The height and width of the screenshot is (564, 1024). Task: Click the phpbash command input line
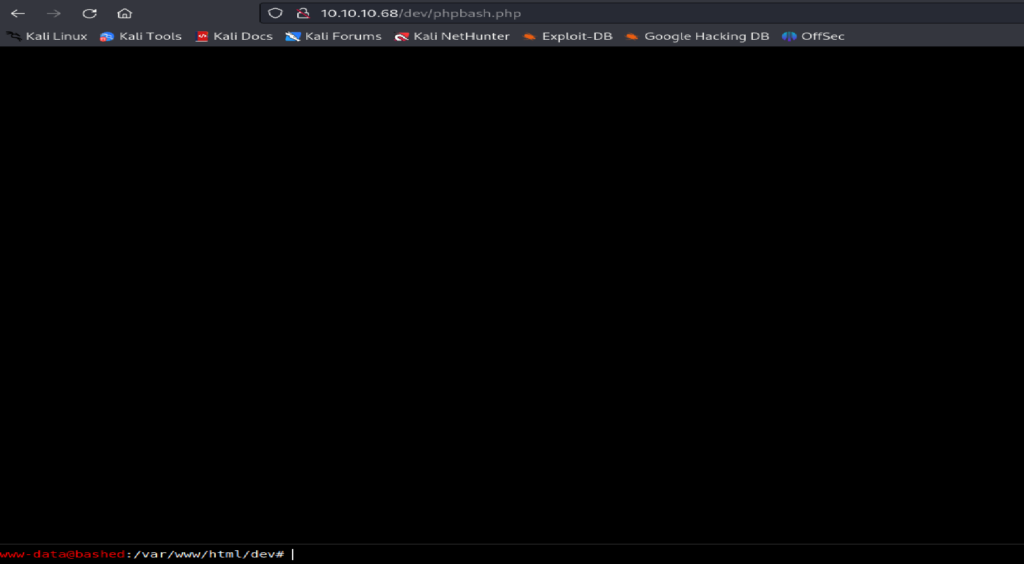point(656,554)
